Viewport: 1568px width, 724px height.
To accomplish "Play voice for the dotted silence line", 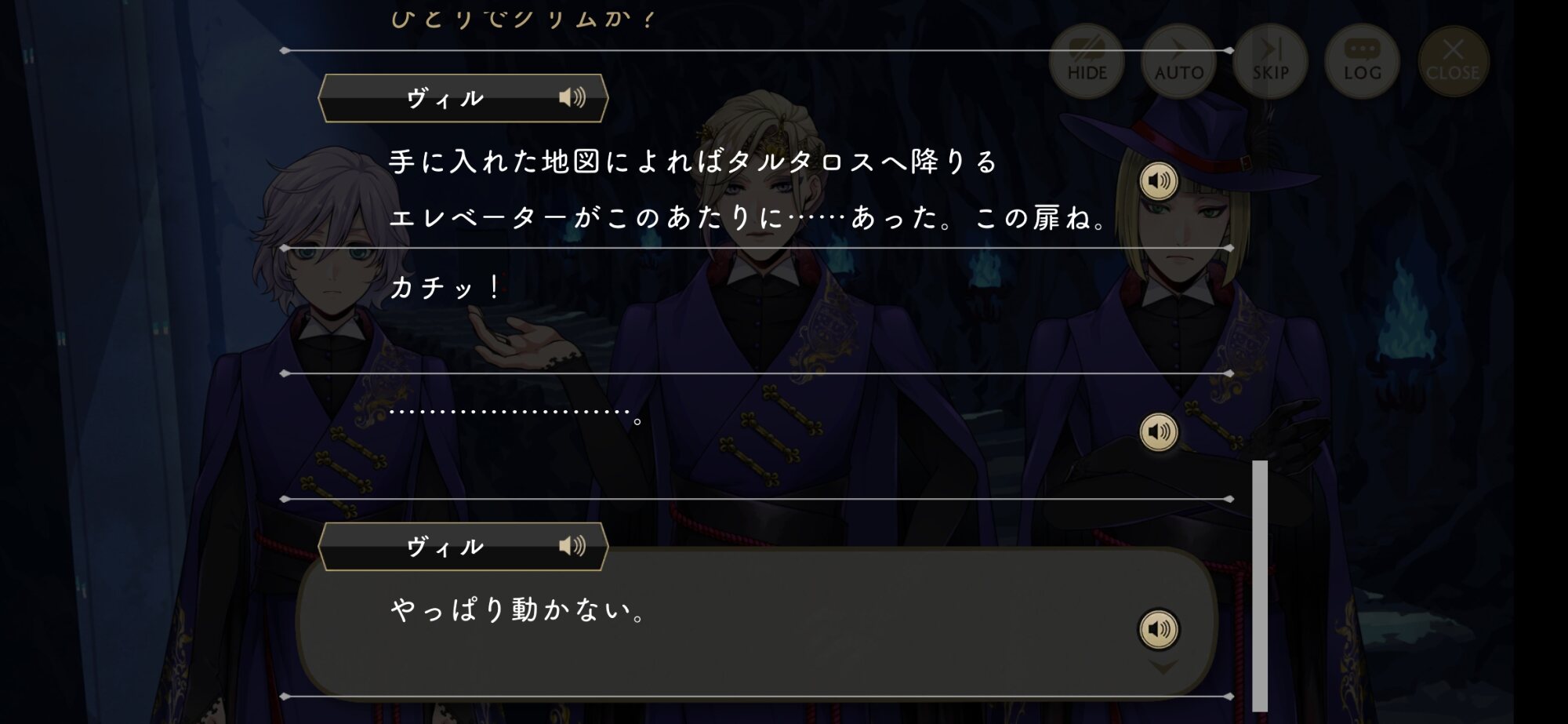I will pos(1159,431).
